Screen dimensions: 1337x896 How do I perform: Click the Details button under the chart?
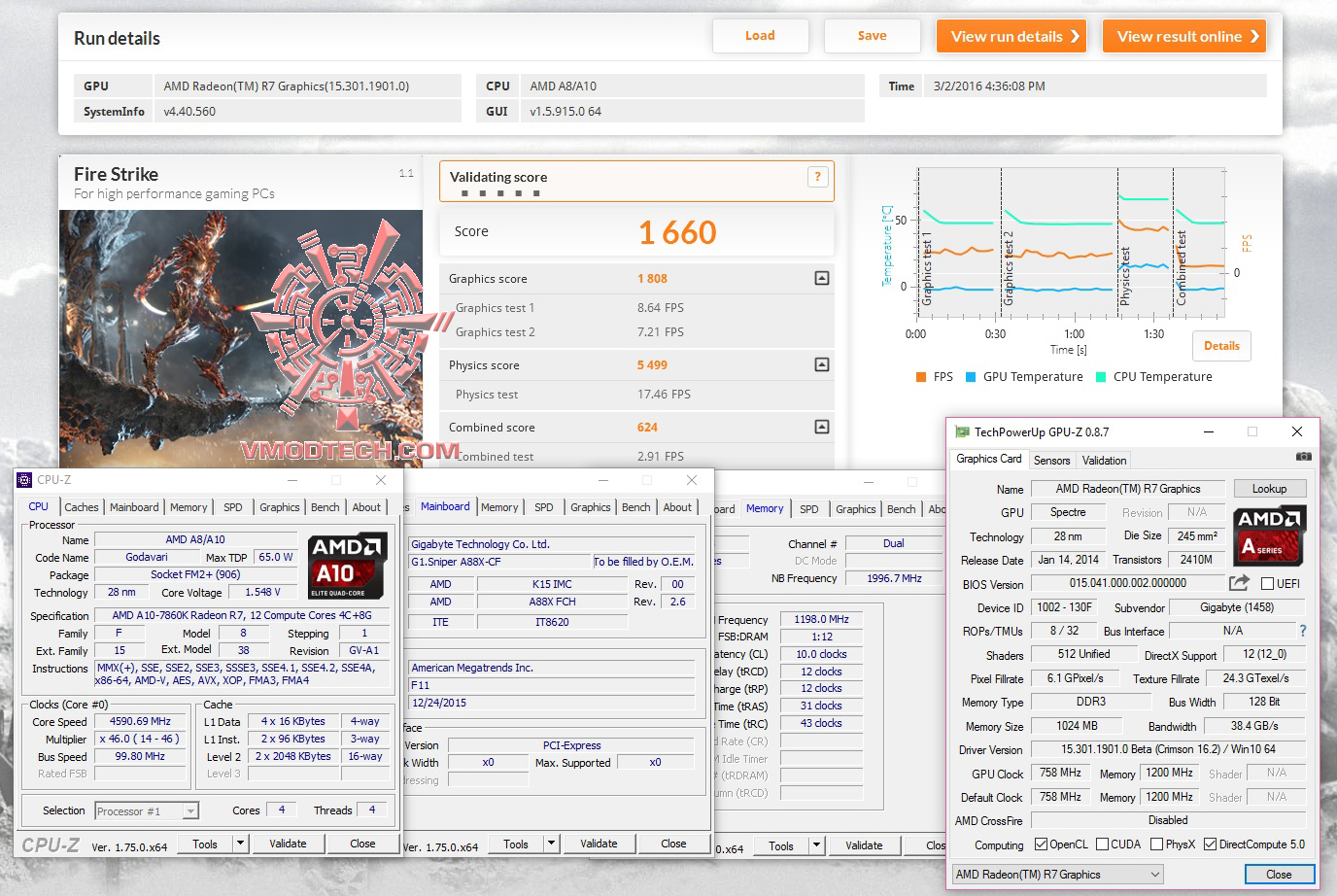pyautogui.click(x=1221, y=346)
